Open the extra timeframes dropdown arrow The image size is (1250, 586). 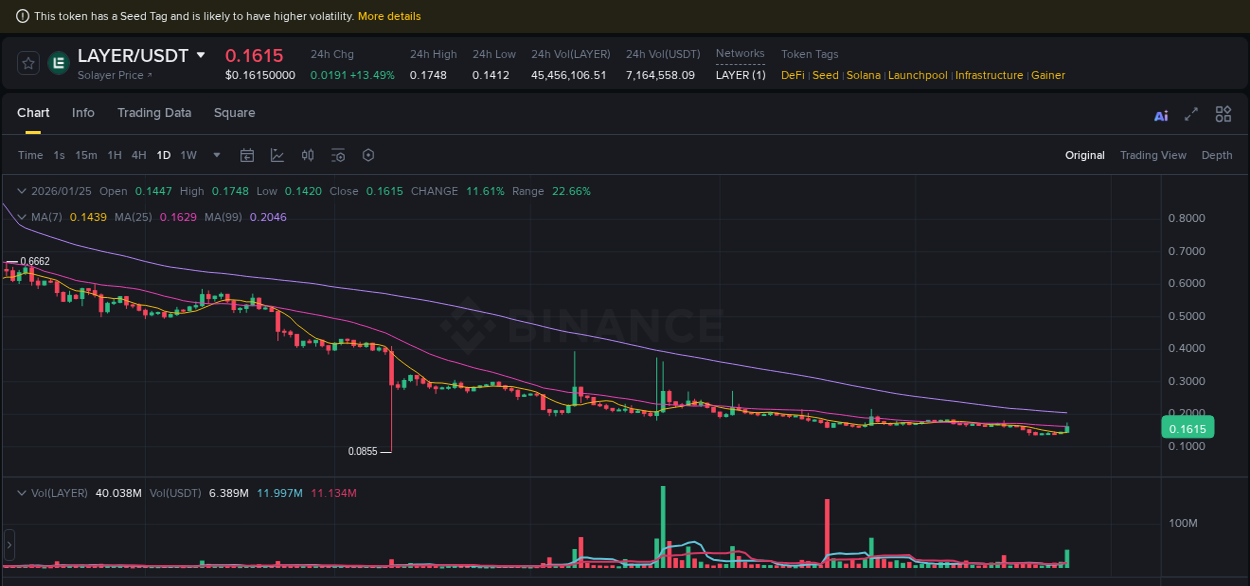click(216, 155)
